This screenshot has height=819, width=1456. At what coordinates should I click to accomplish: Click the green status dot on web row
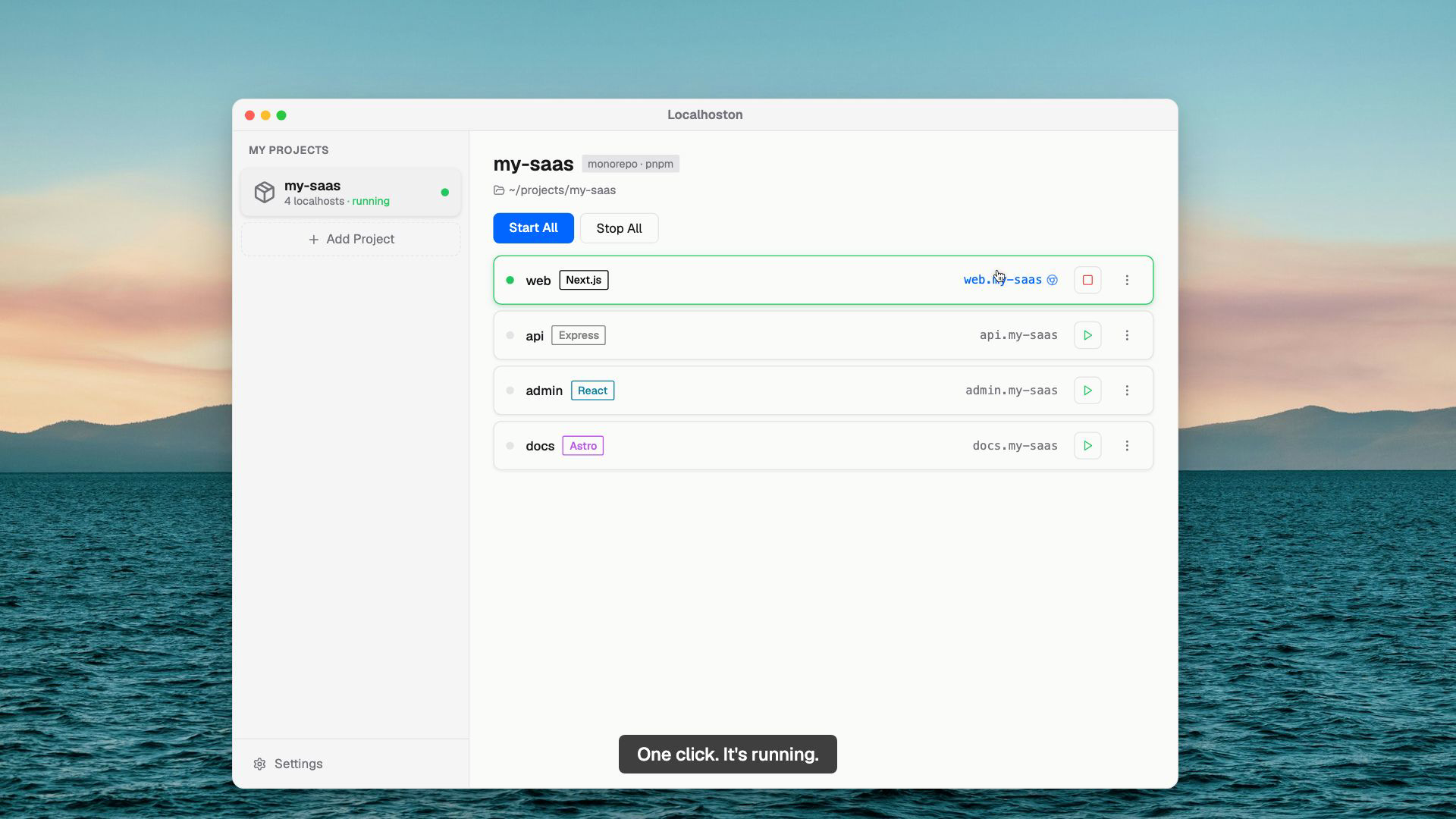pos(510,280)
